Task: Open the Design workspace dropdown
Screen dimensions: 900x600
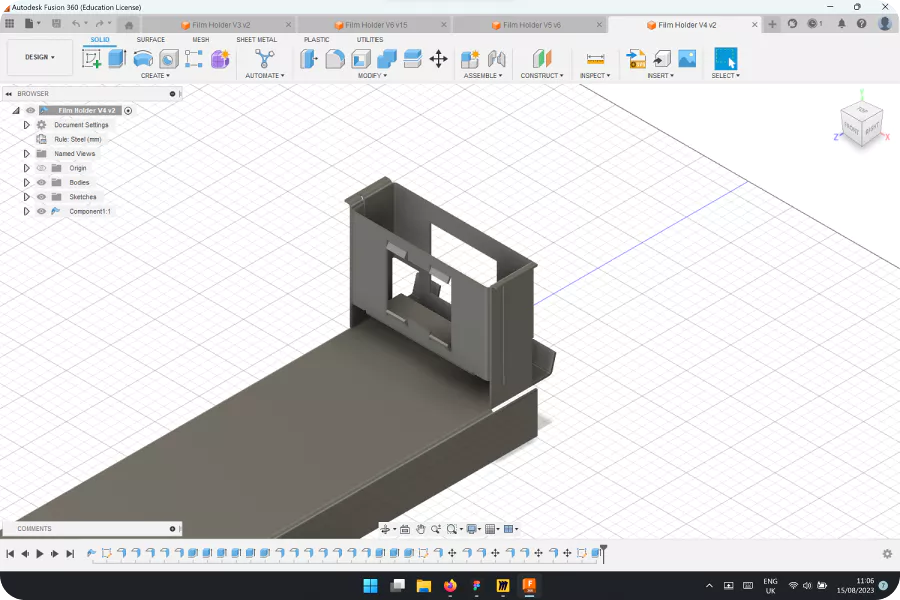Action: (40, 57)
